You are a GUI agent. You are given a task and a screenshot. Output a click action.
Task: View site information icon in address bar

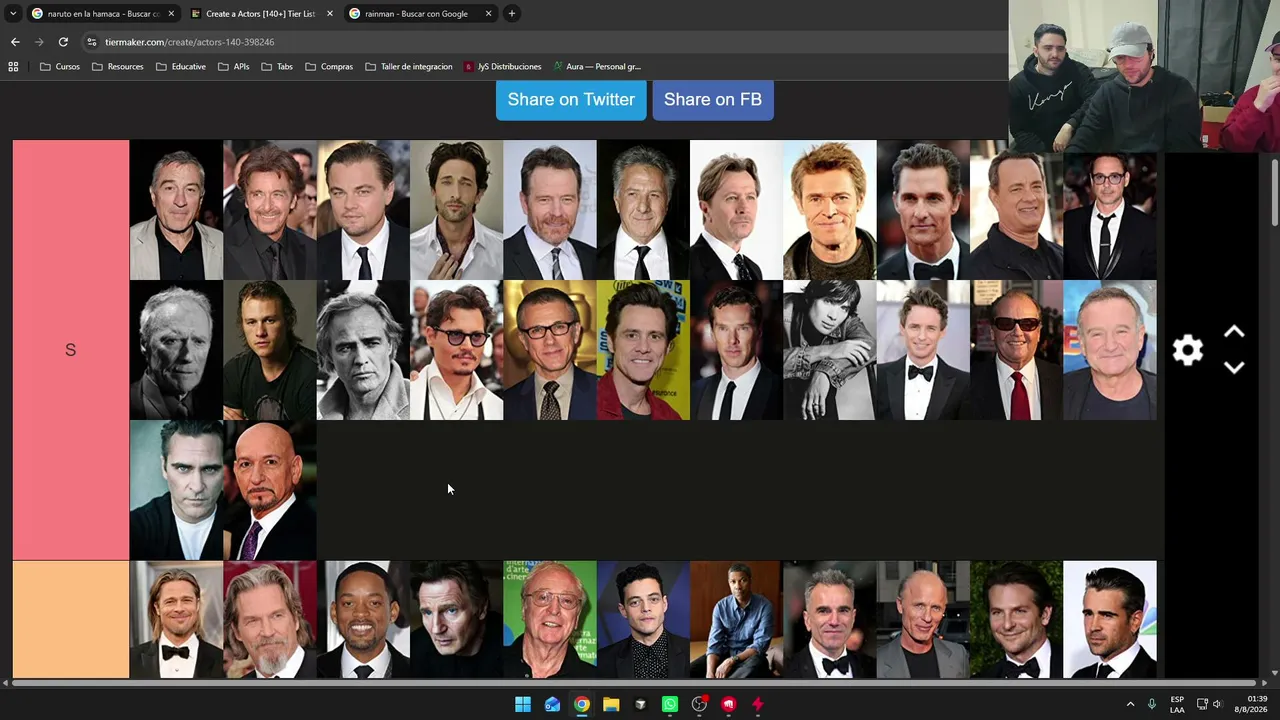point(92,42)
